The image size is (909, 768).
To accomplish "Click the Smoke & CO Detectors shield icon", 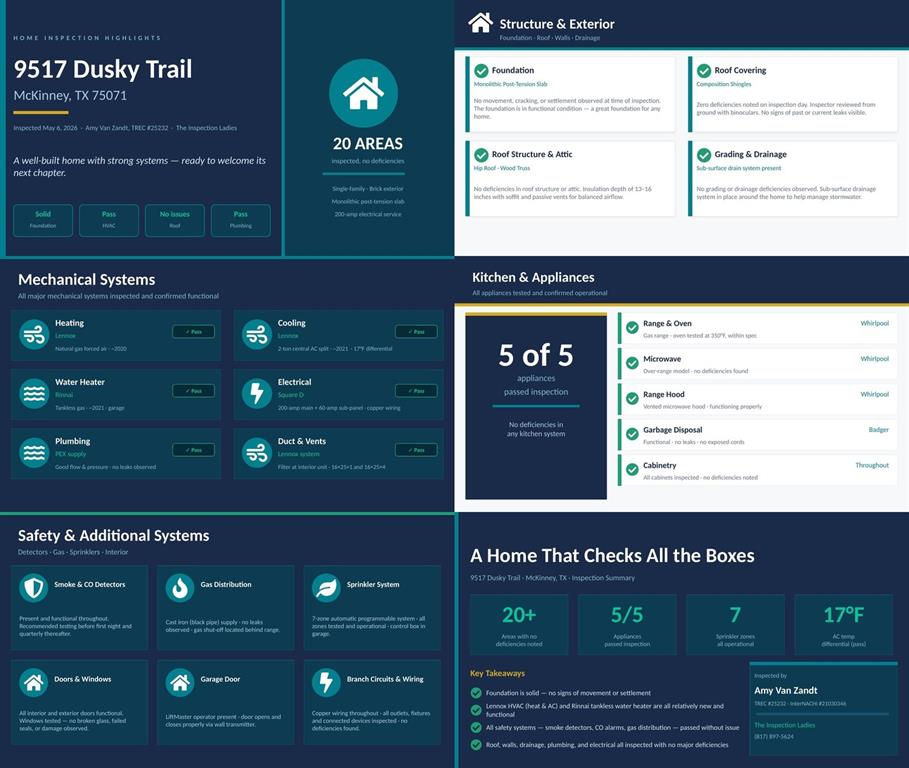I will tap(34, 588).
